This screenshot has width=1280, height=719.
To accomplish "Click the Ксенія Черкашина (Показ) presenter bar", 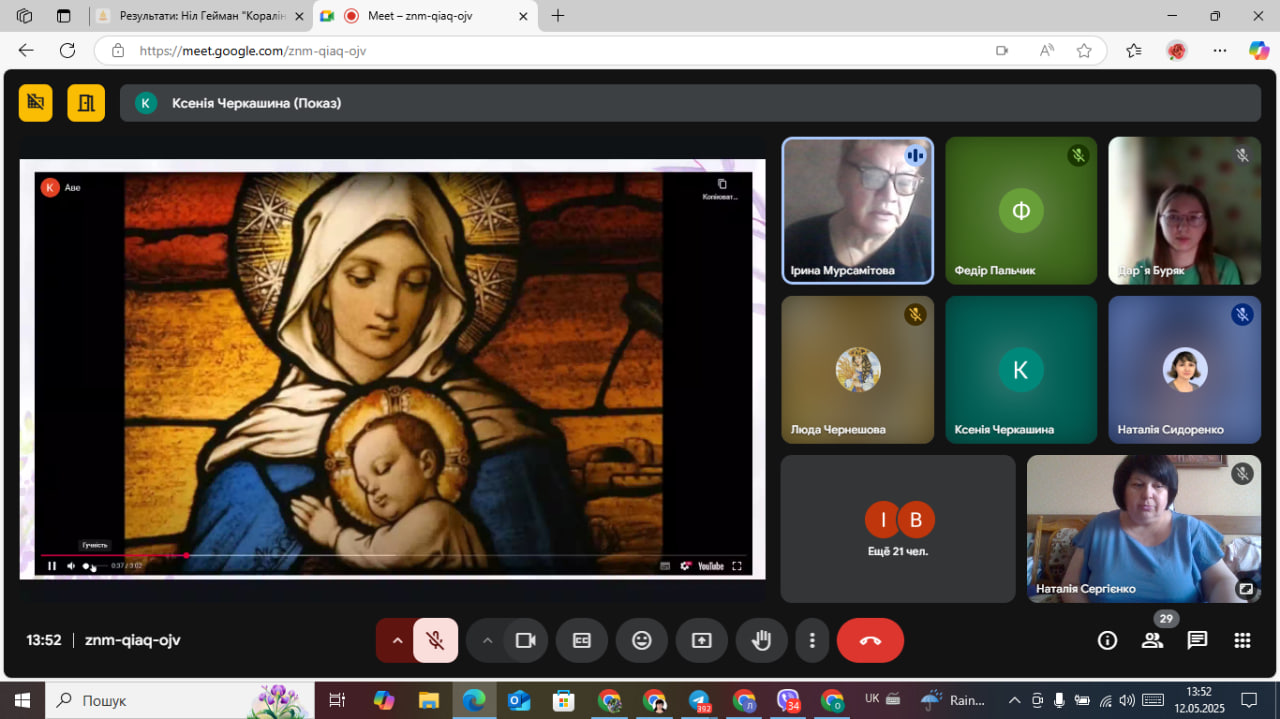I will (690, 103).
